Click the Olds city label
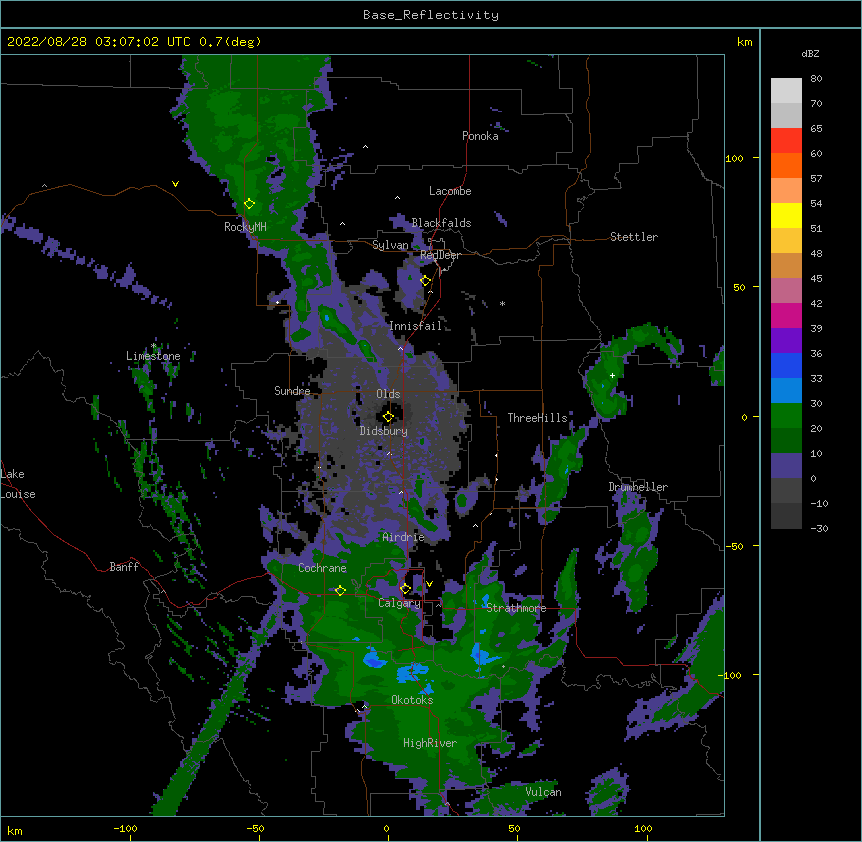Image resolution: width=862 pixels, height=842 pixels. tap(388, 394)
